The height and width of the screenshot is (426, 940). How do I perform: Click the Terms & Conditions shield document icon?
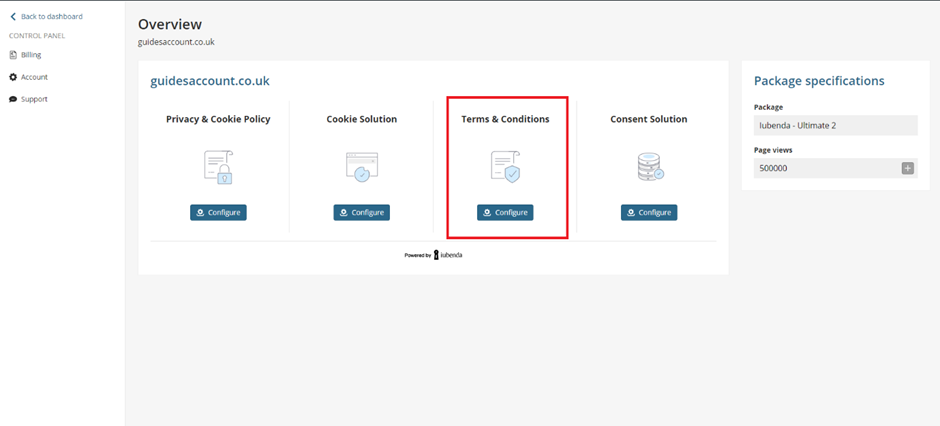pos(505,167)
